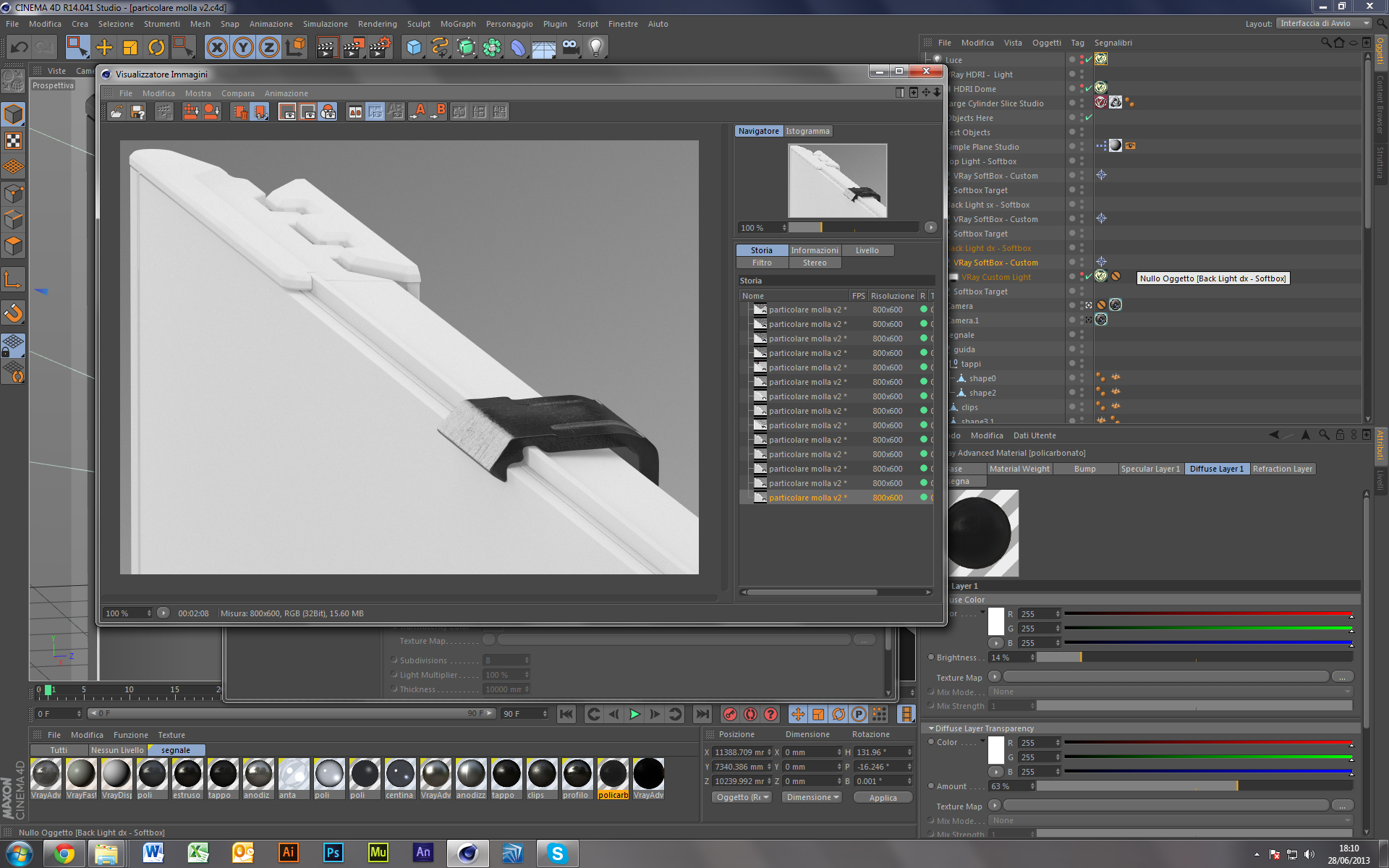Toggle X axis lock button
Viewport: 1389px width, 868px height.
[216, 48]
